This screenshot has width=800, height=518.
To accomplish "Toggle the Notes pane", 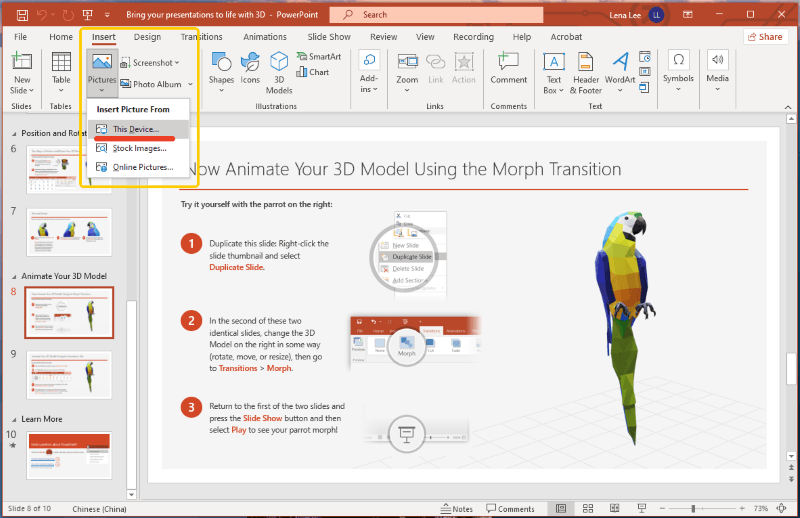I will [457, 509].
